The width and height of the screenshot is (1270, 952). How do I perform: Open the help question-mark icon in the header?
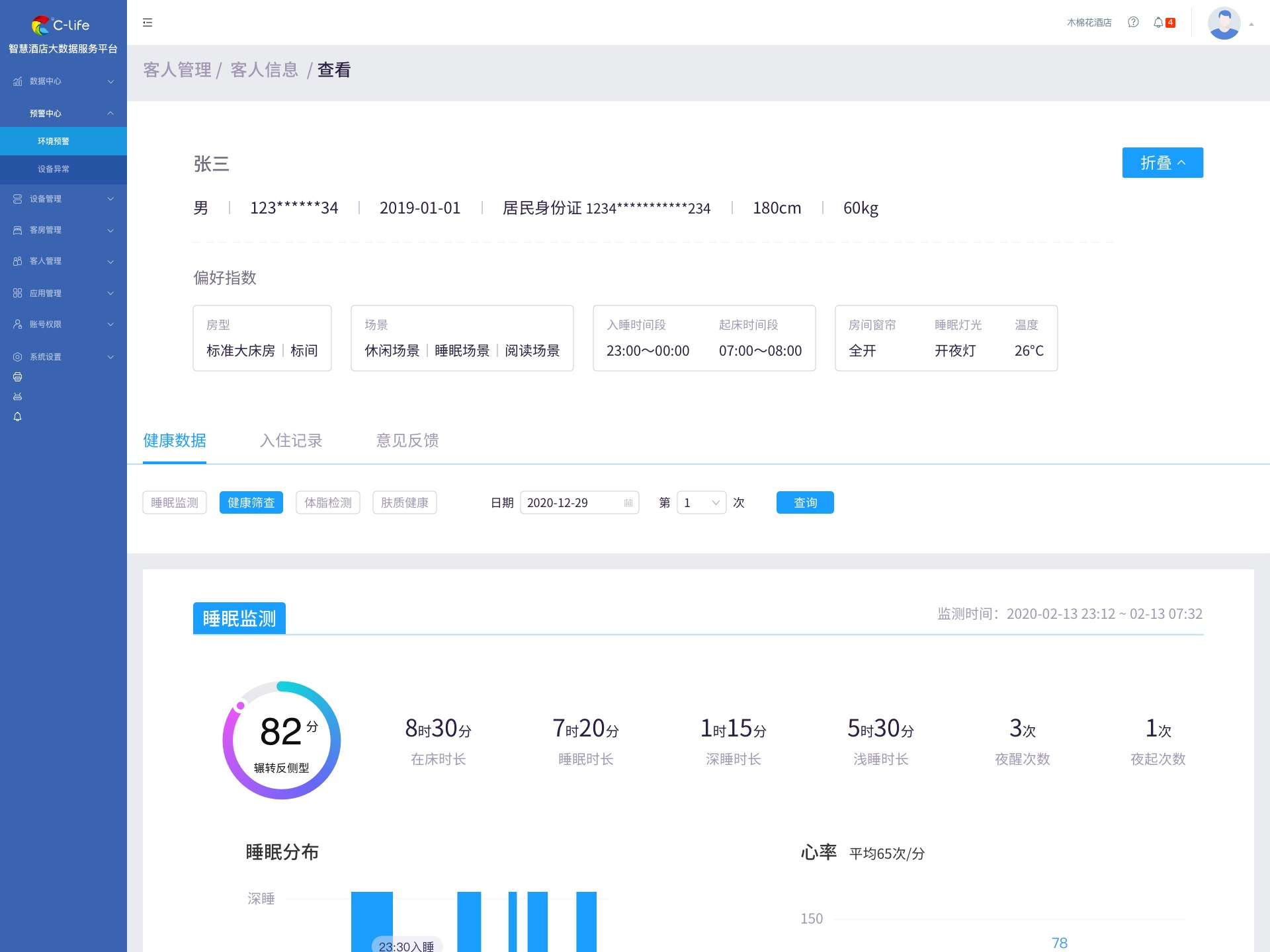pyautogui.click(x=1134, y=22)
